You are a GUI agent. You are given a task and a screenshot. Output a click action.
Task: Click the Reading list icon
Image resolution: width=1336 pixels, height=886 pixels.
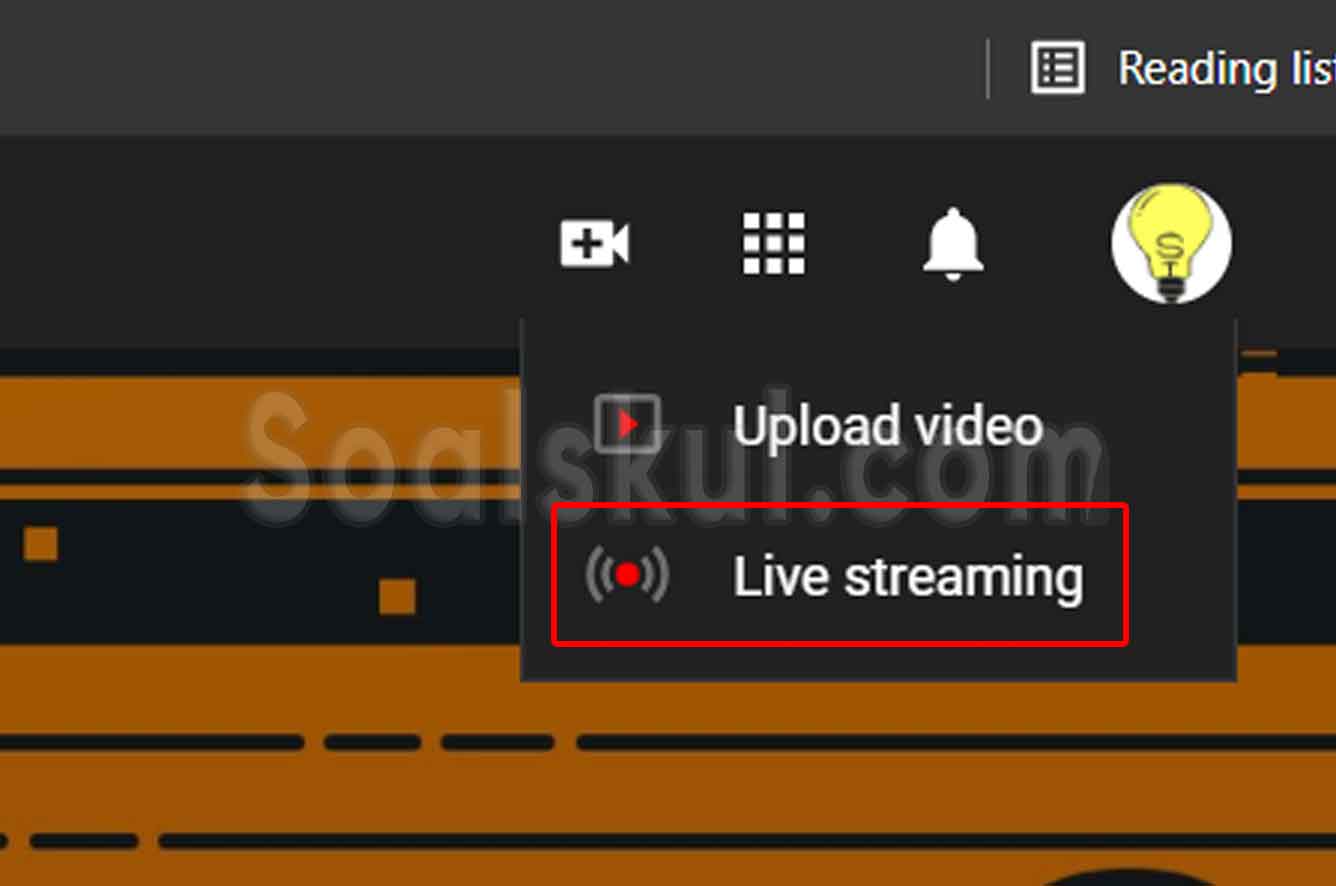click(x=1058, y=68)
